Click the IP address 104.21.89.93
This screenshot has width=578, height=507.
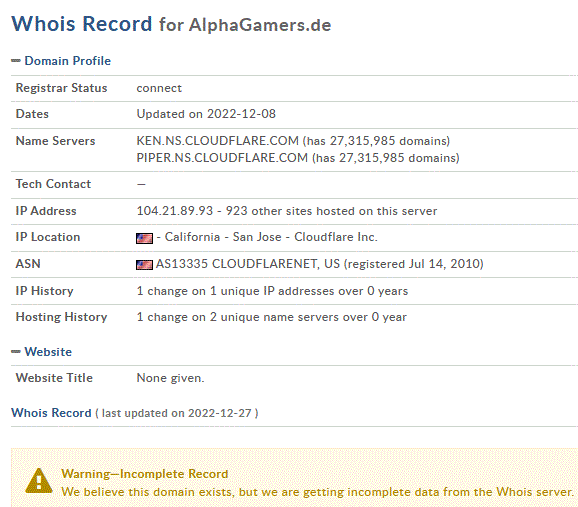click(x=175, y=211)
